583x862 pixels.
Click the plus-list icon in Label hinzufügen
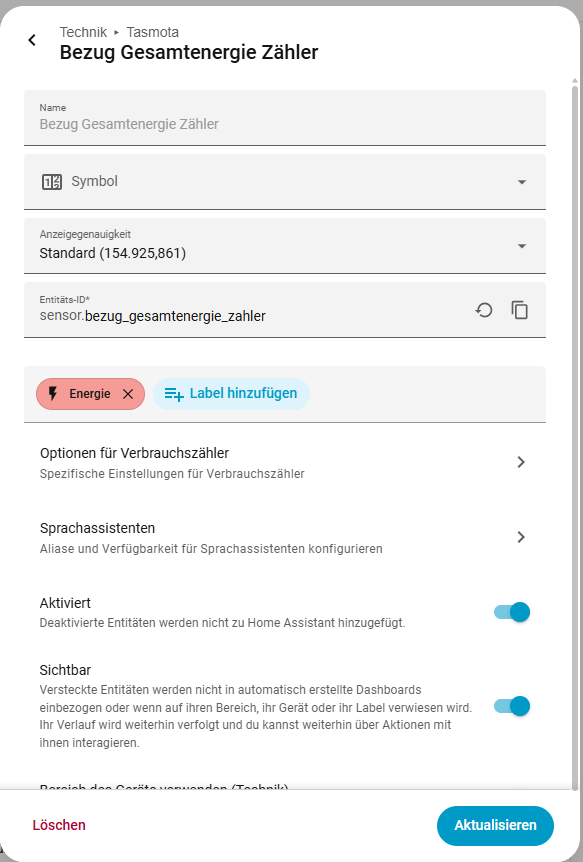[x=174, y=394]
